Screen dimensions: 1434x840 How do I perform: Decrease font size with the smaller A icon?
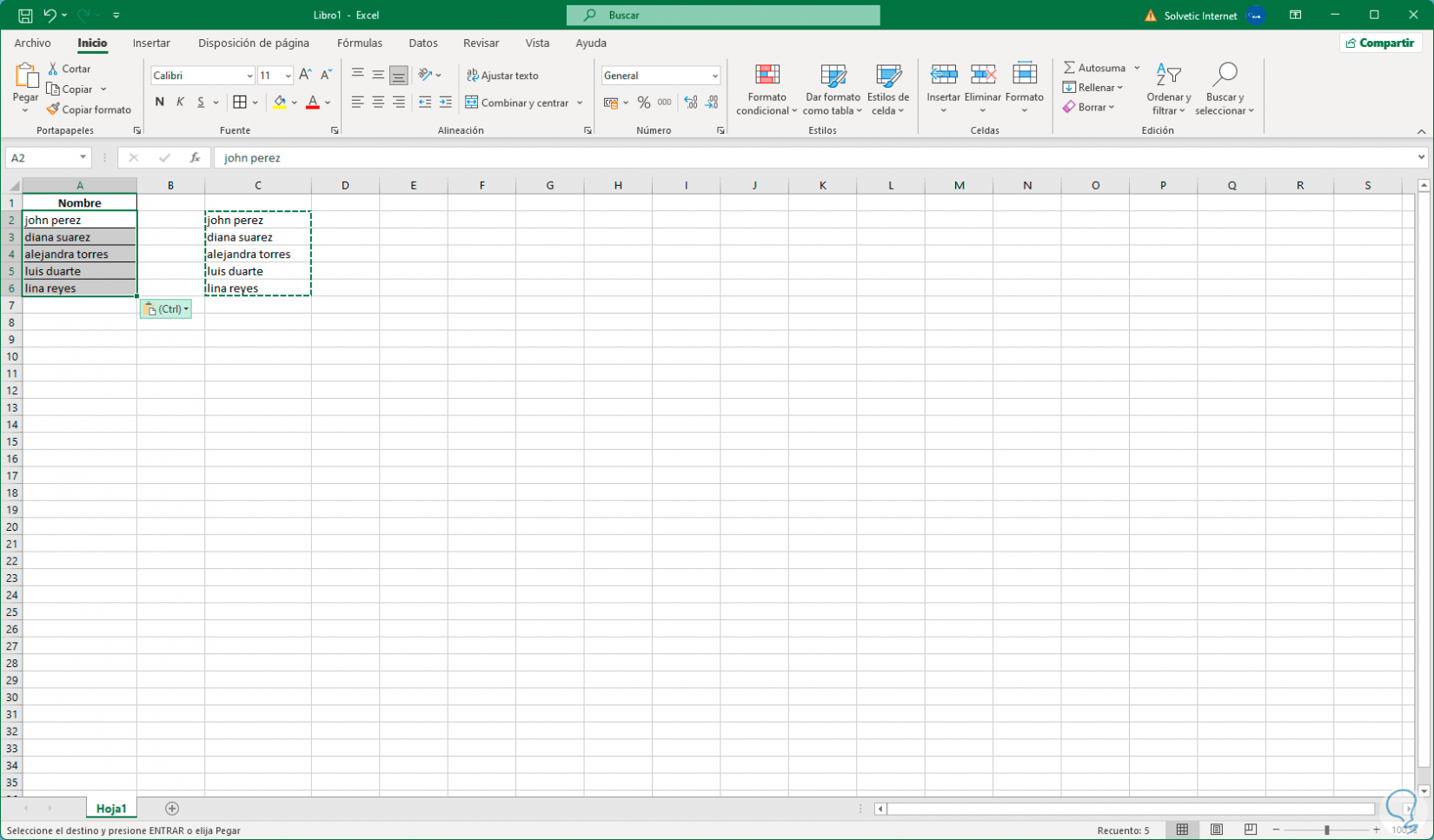click(x=326, y=76)
